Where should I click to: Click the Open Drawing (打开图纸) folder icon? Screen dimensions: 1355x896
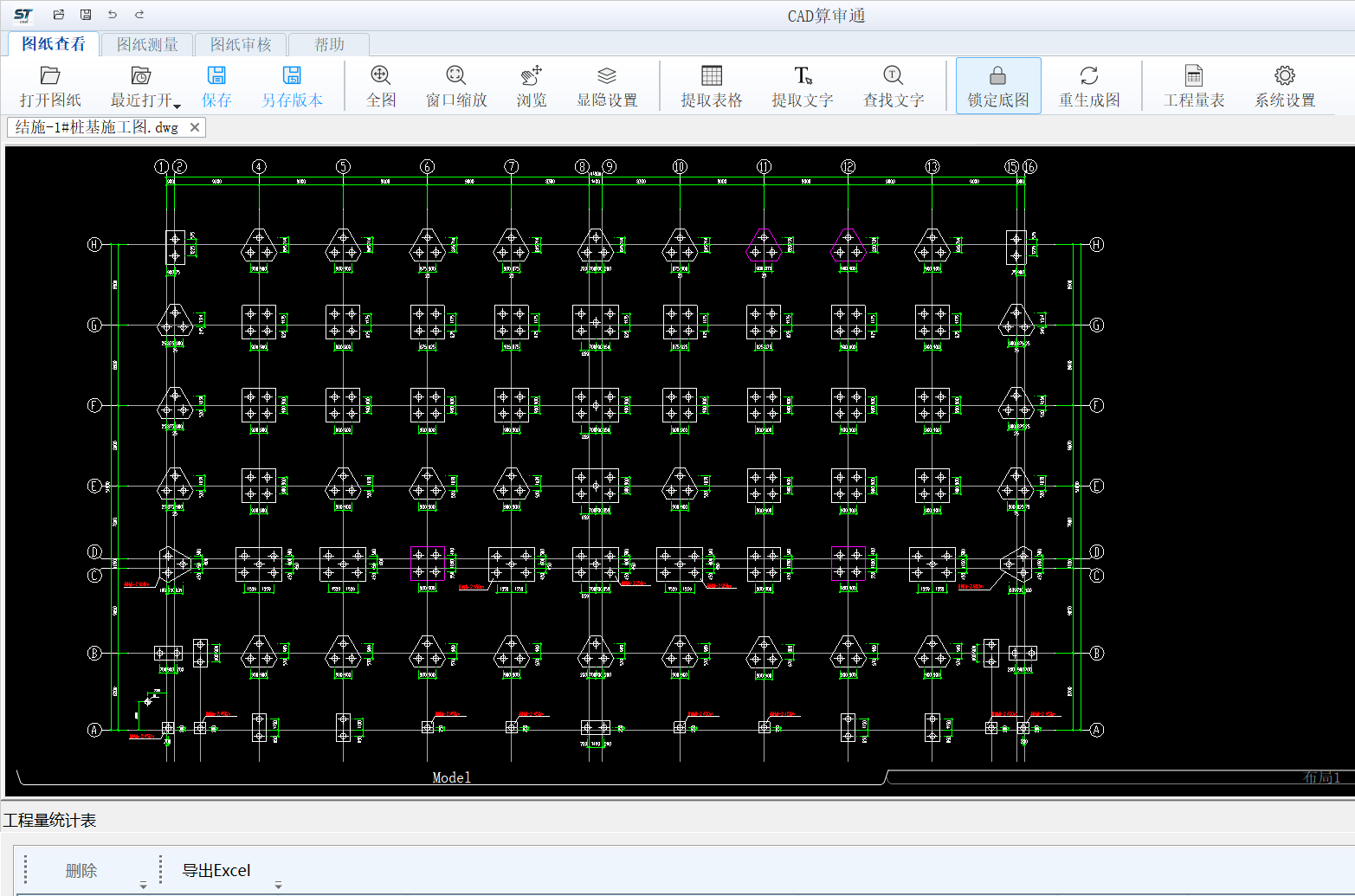(x=50, y=76)
